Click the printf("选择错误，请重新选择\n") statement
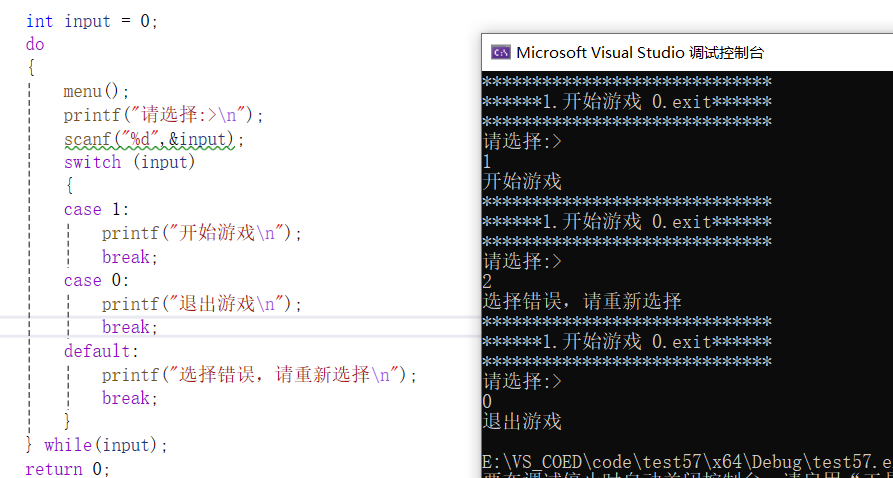 259,375
